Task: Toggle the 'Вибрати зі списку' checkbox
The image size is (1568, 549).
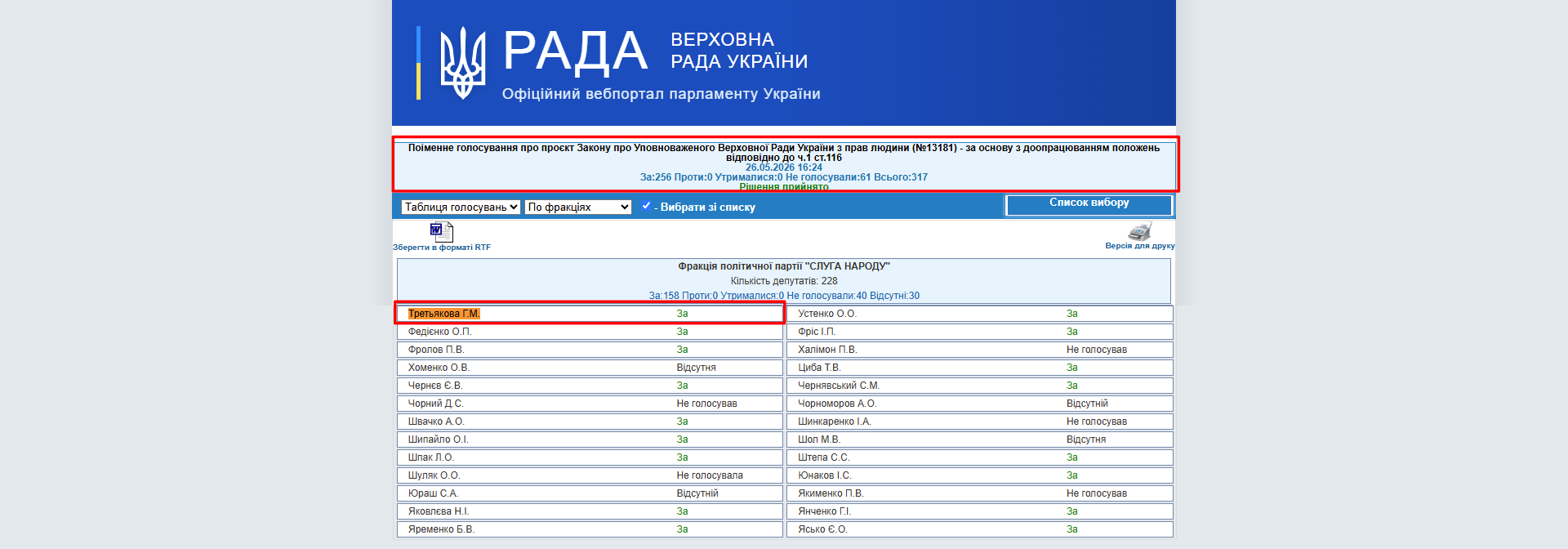Action: (646, 206)
